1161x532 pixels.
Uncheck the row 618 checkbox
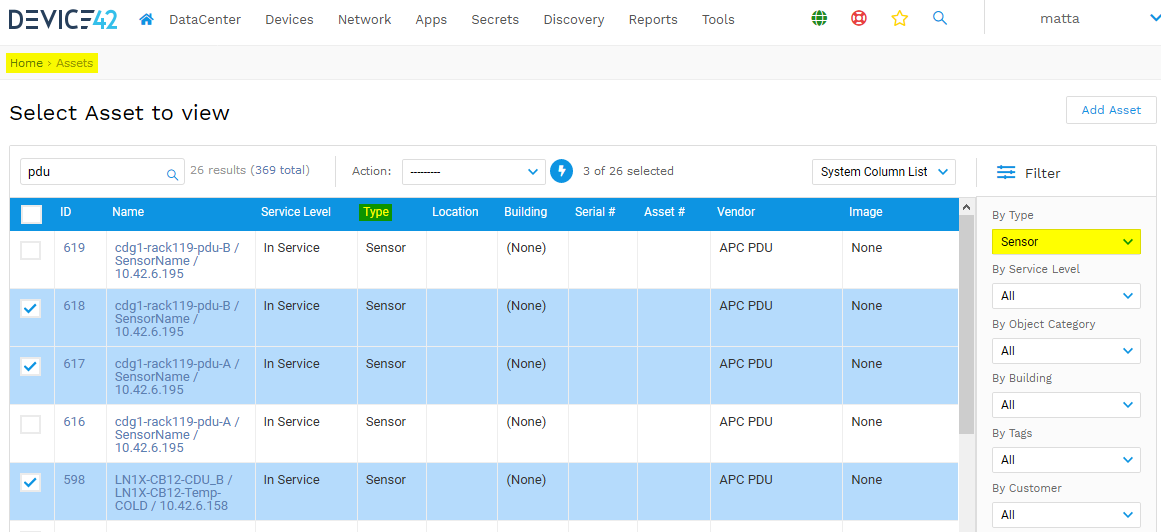[x=30, y=308]
